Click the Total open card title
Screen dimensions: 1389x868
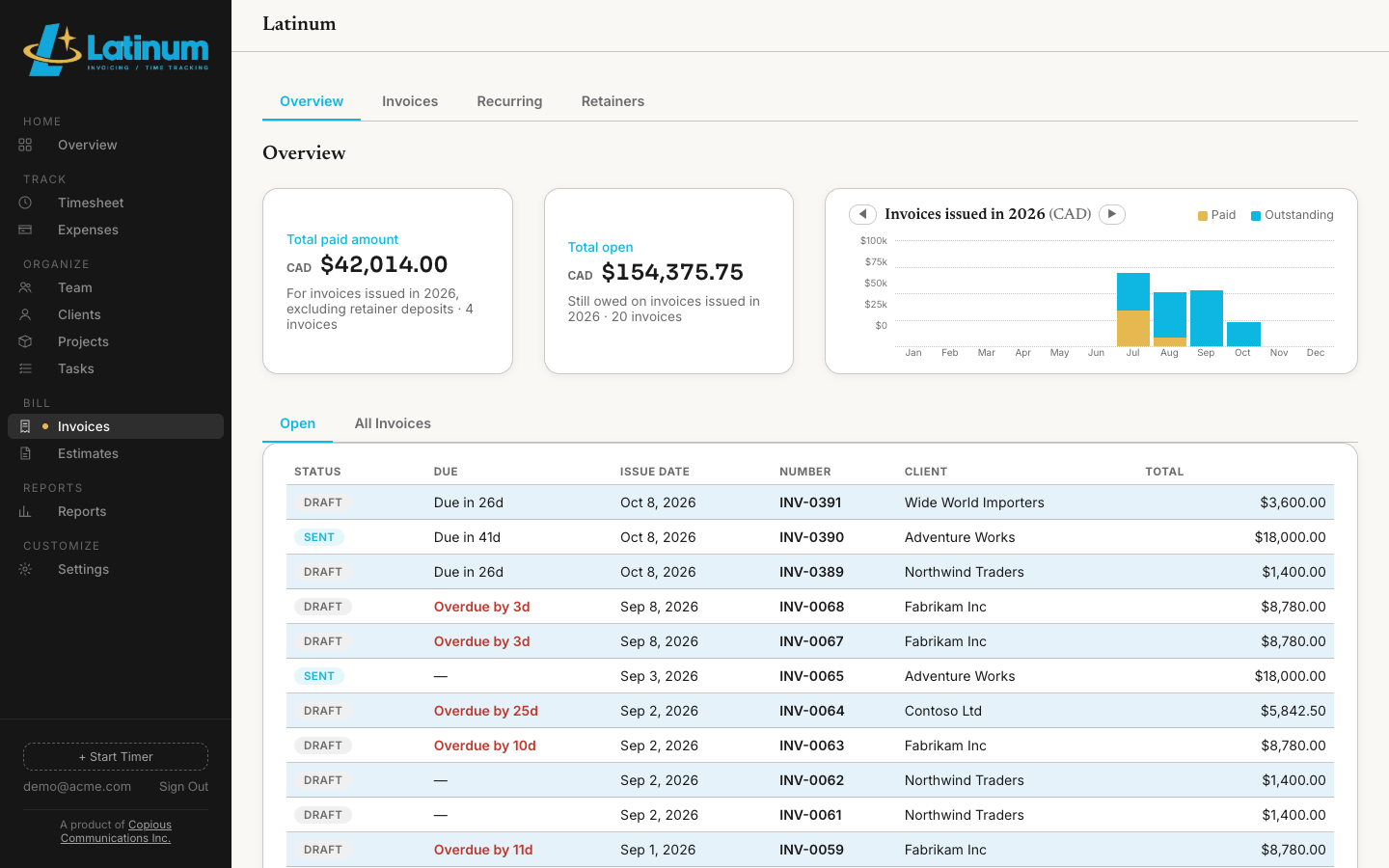click(600, 247)
